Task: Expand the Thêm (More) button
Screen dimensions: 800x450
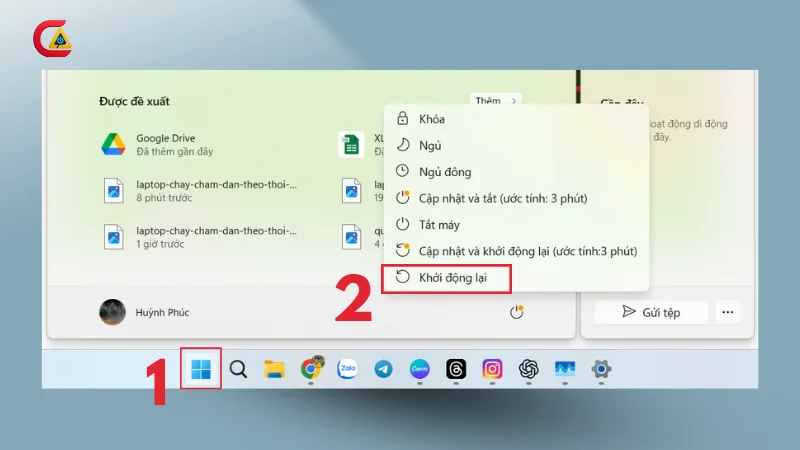Action: [495, 100]
